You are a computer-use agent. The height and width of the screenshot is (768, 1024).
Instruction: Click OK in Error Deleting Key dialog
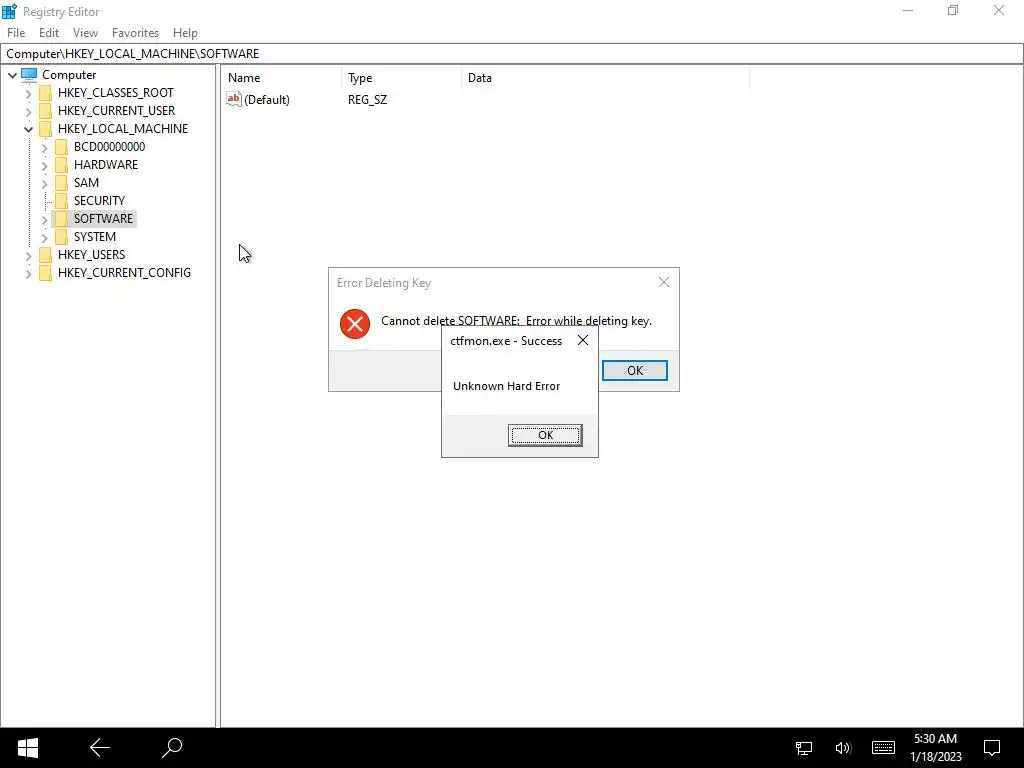[x=635, y=370]
